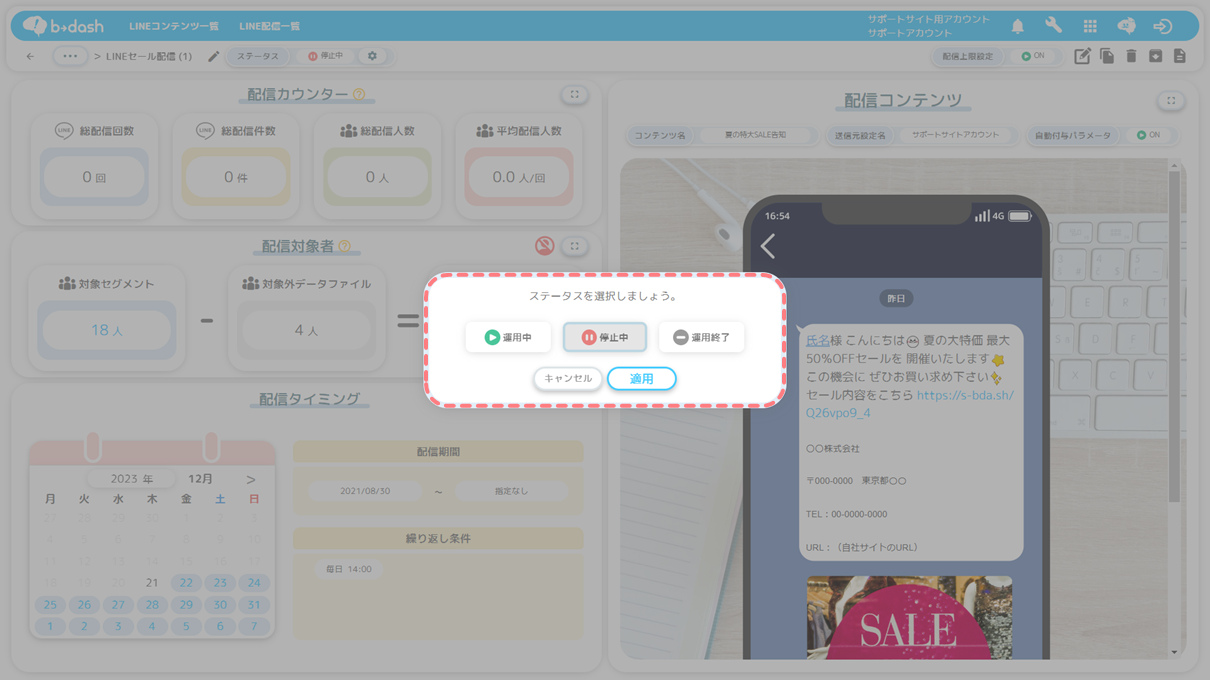Click red prohibited icon in 配信対象者
1210x680 pixels.
pyautogui.click(x=544, y=246)
